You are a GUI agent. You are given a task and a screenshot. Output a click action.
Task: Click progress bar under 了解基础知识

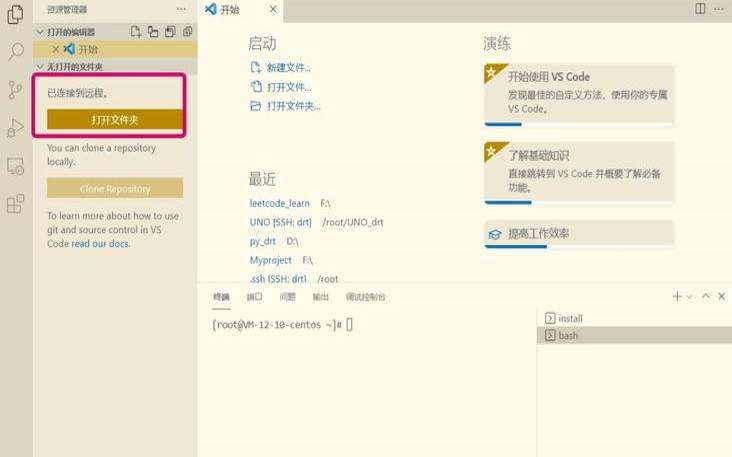pyautogui.click(x=579, y=203)
